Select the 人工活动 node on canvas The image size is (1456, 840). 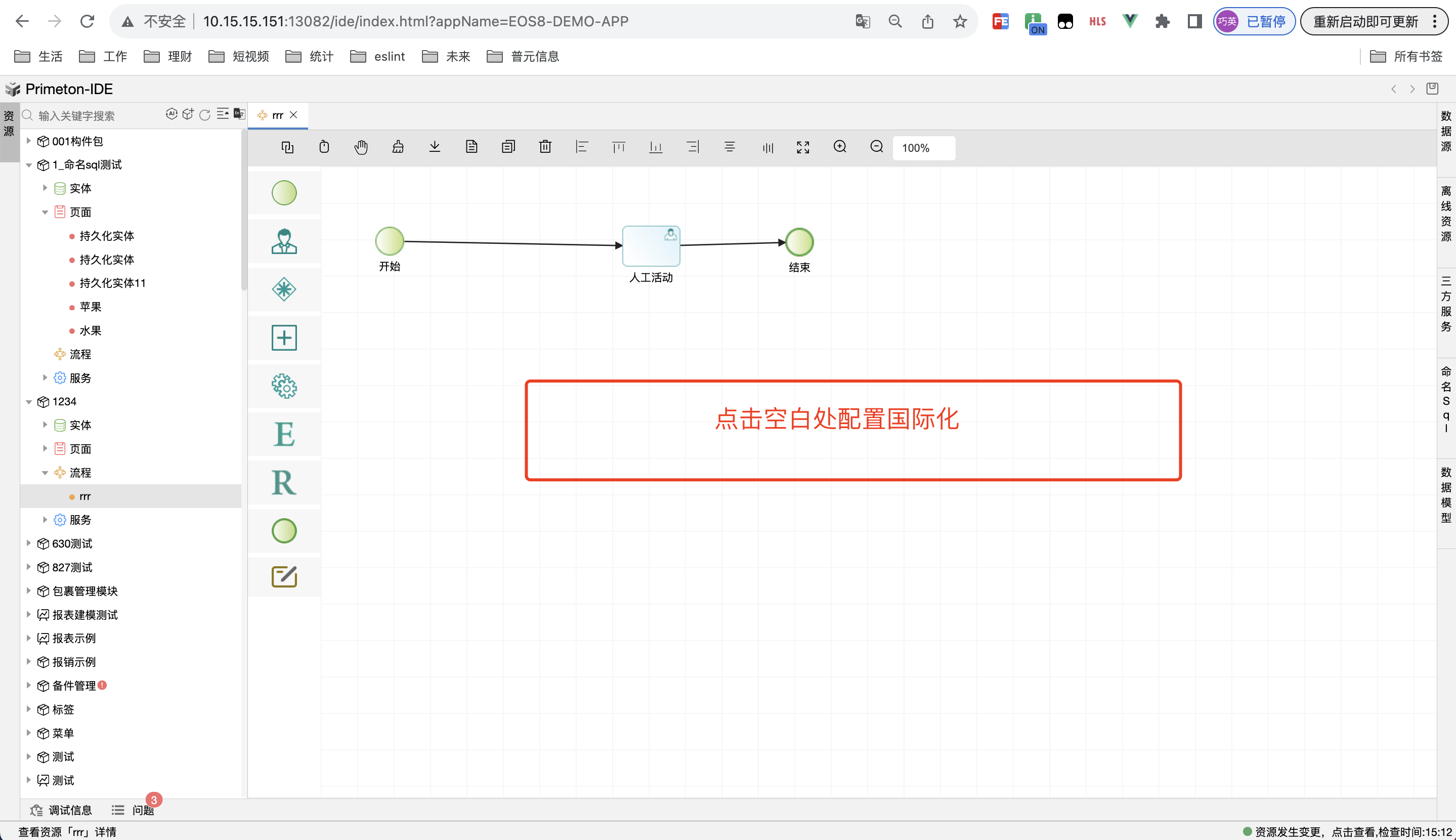point(651,246)
